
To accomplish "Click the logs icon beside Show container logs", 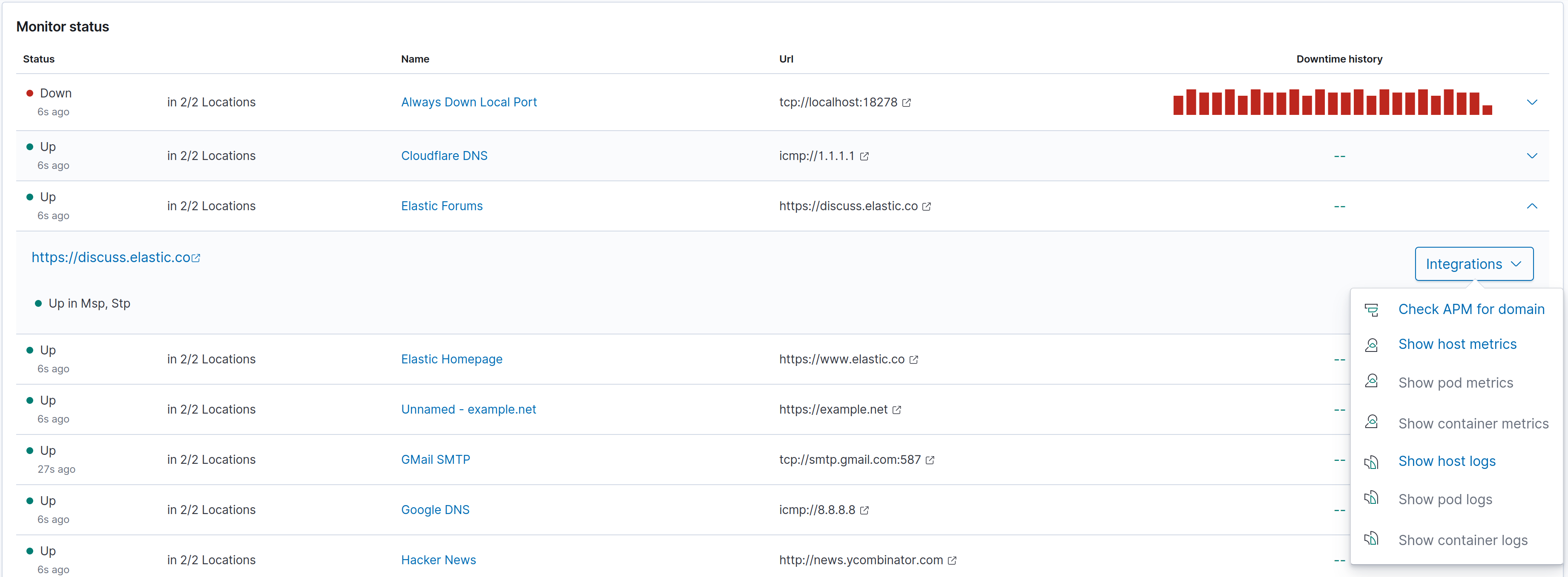I will (x=1373, y=539).
